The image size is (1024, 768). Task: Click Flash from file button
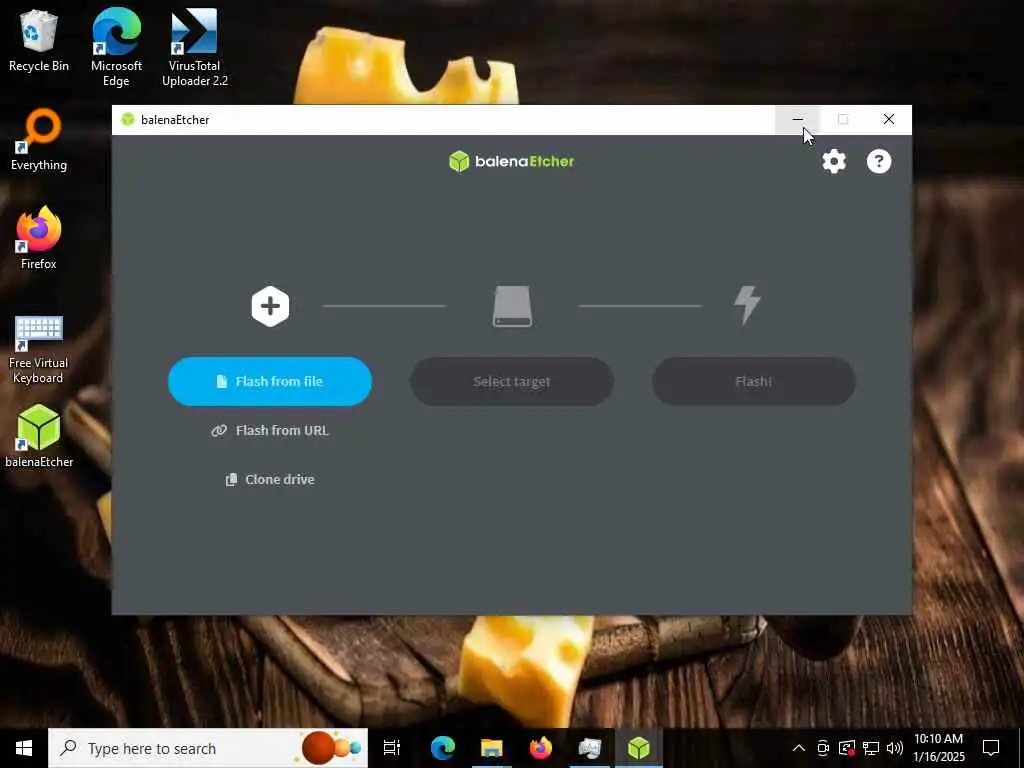click(270, 381)
